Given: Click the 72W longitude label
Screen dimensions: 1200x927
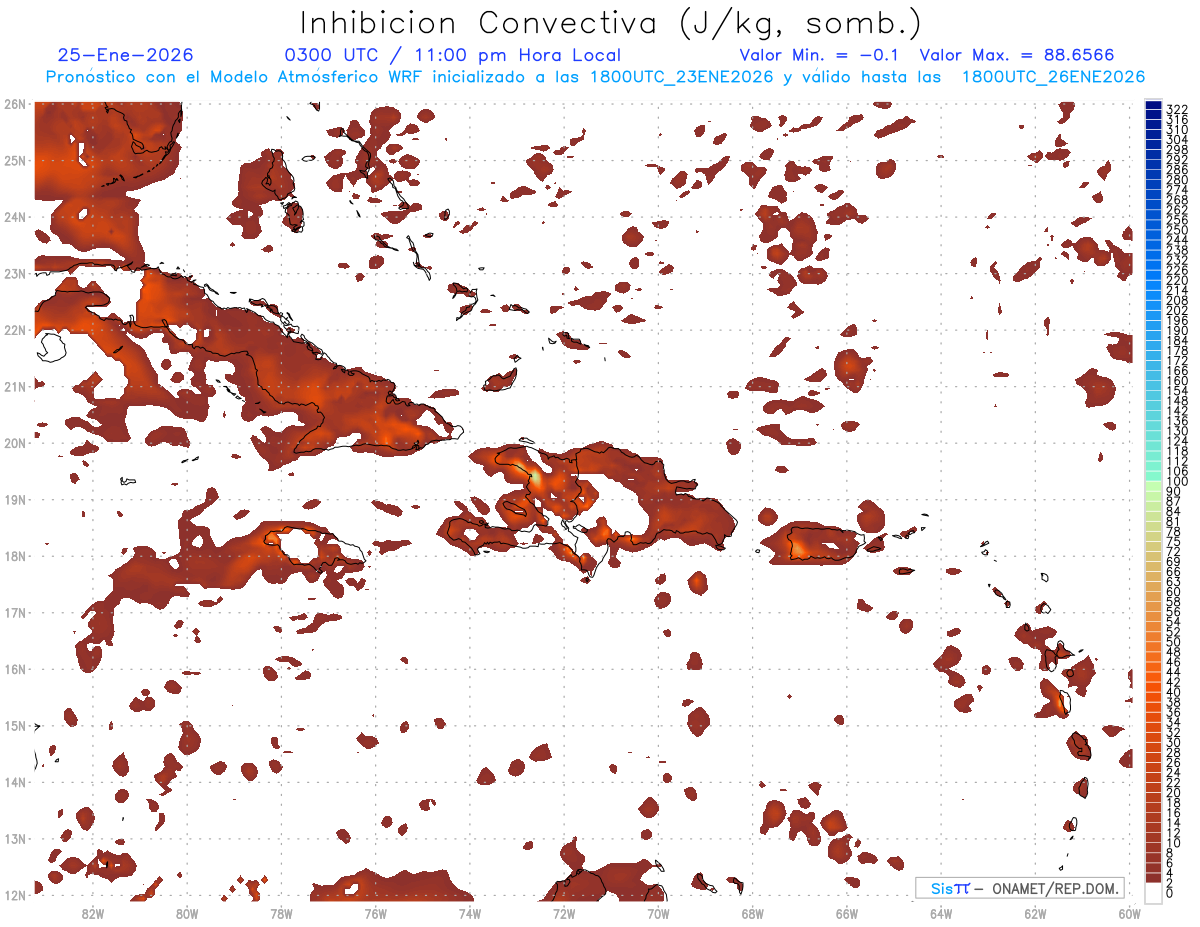Looking at the screenshot, I should [x=564, y=912].
